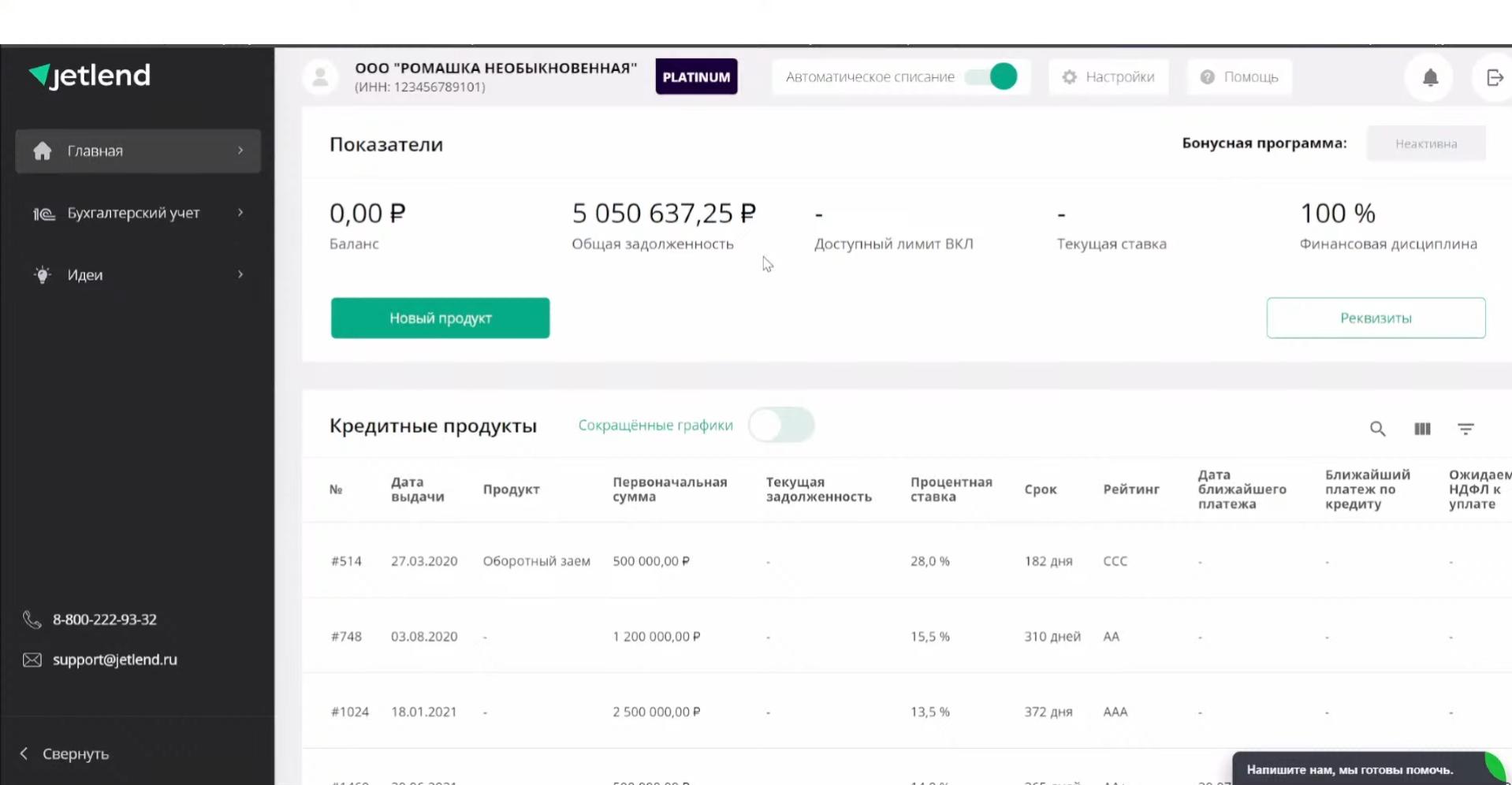Click the support@jetlend.ru email link
The height and width of the screenshot is (785, 1512).
[x=115, y=660]
